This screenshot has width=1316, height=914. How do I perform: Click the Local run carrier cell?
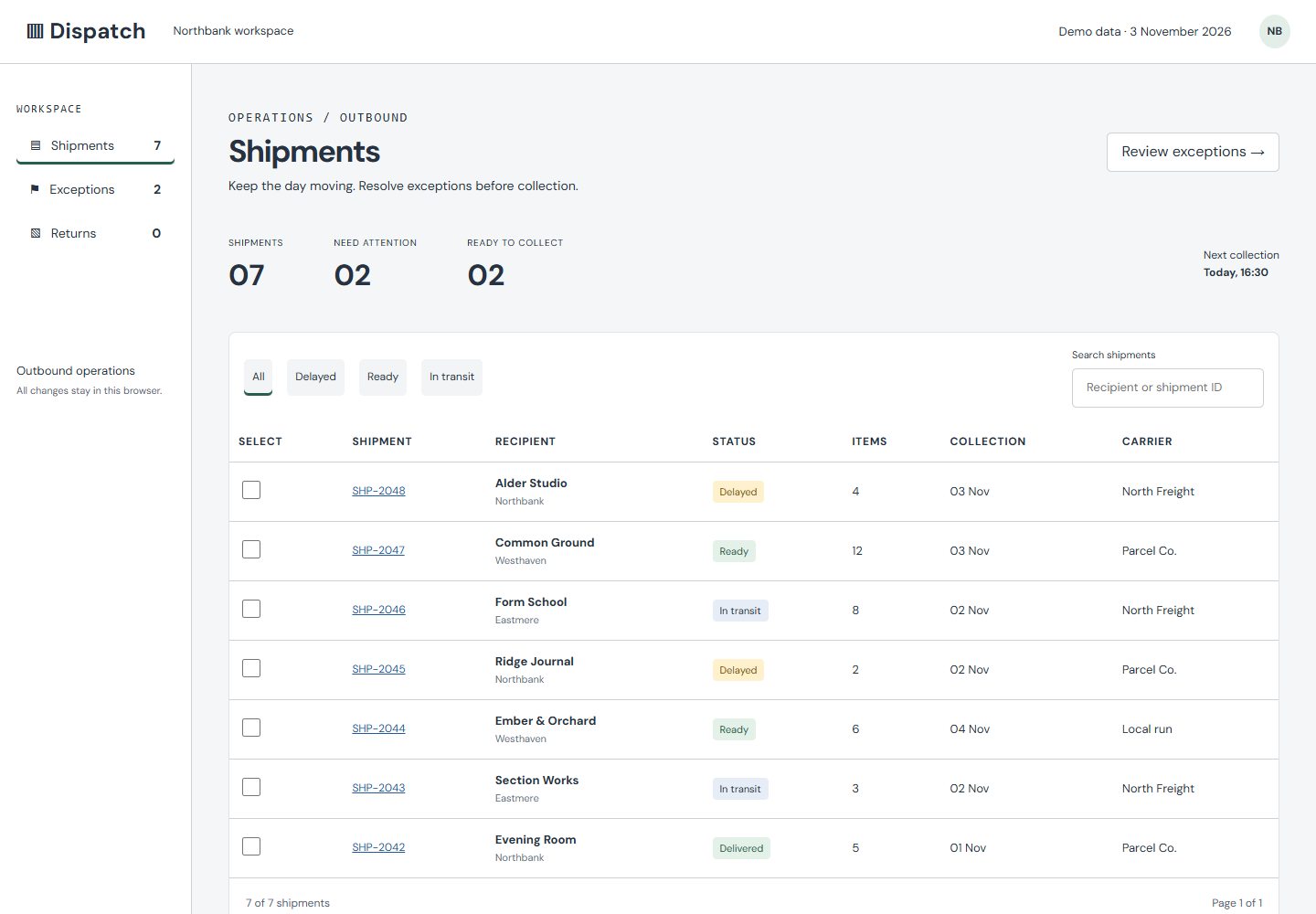[1147, 728]
